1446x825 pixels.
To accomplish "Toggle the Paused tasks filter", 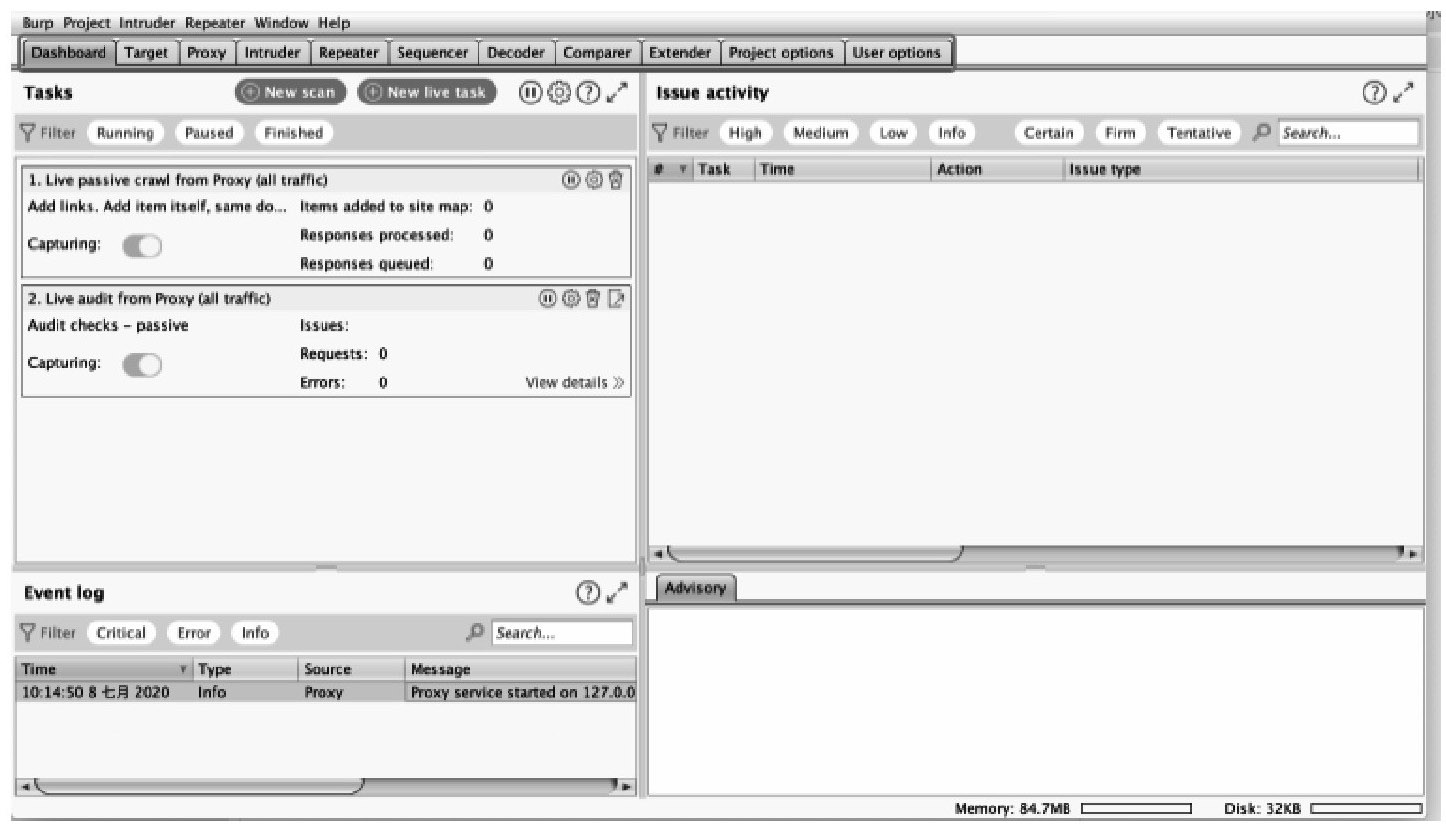I will pyautogui.click(x=209, y=133).
